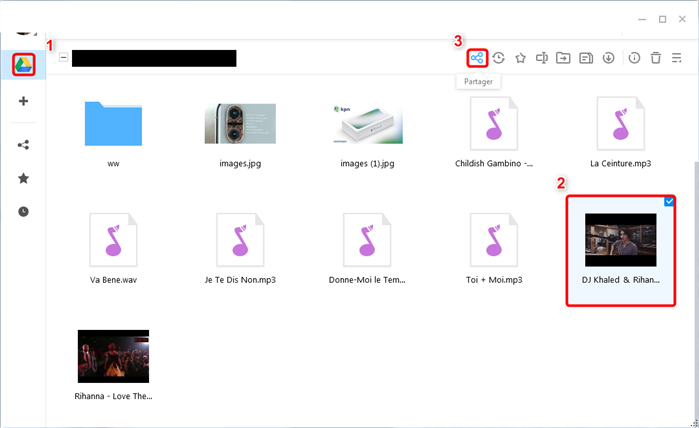Viewport: 699px width, 428px height.
Task: Minimize the application window
Action: pos(642,19)
